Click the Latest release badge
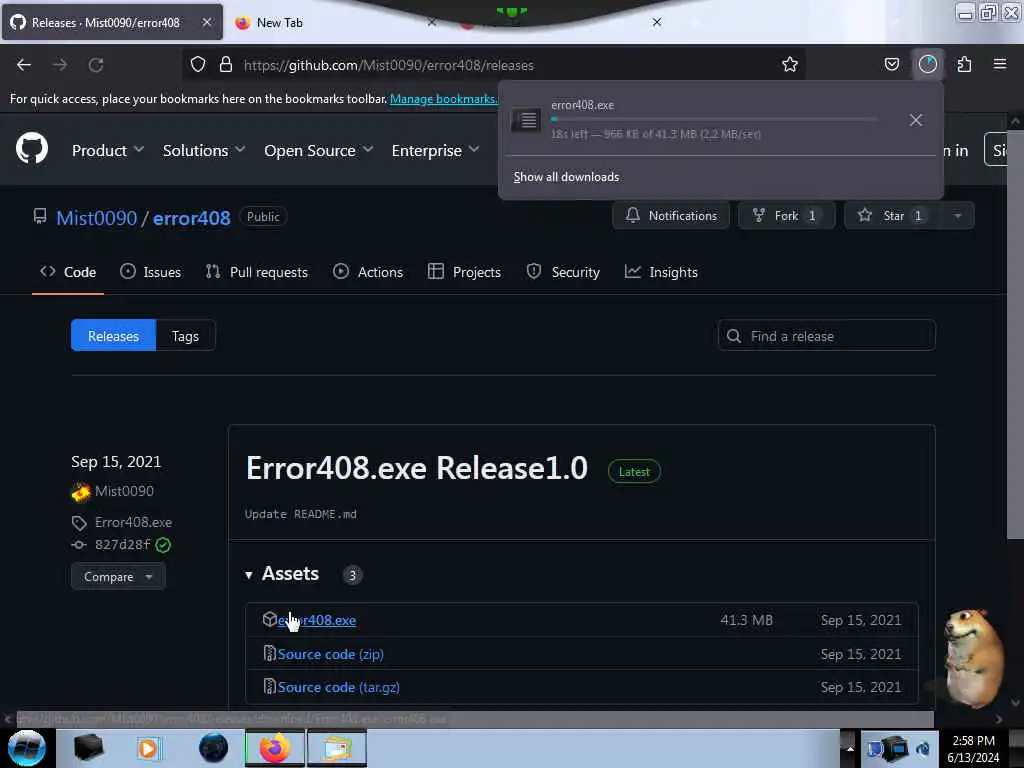The width and height of the screenshot is (1024, 768). [634, 472]
